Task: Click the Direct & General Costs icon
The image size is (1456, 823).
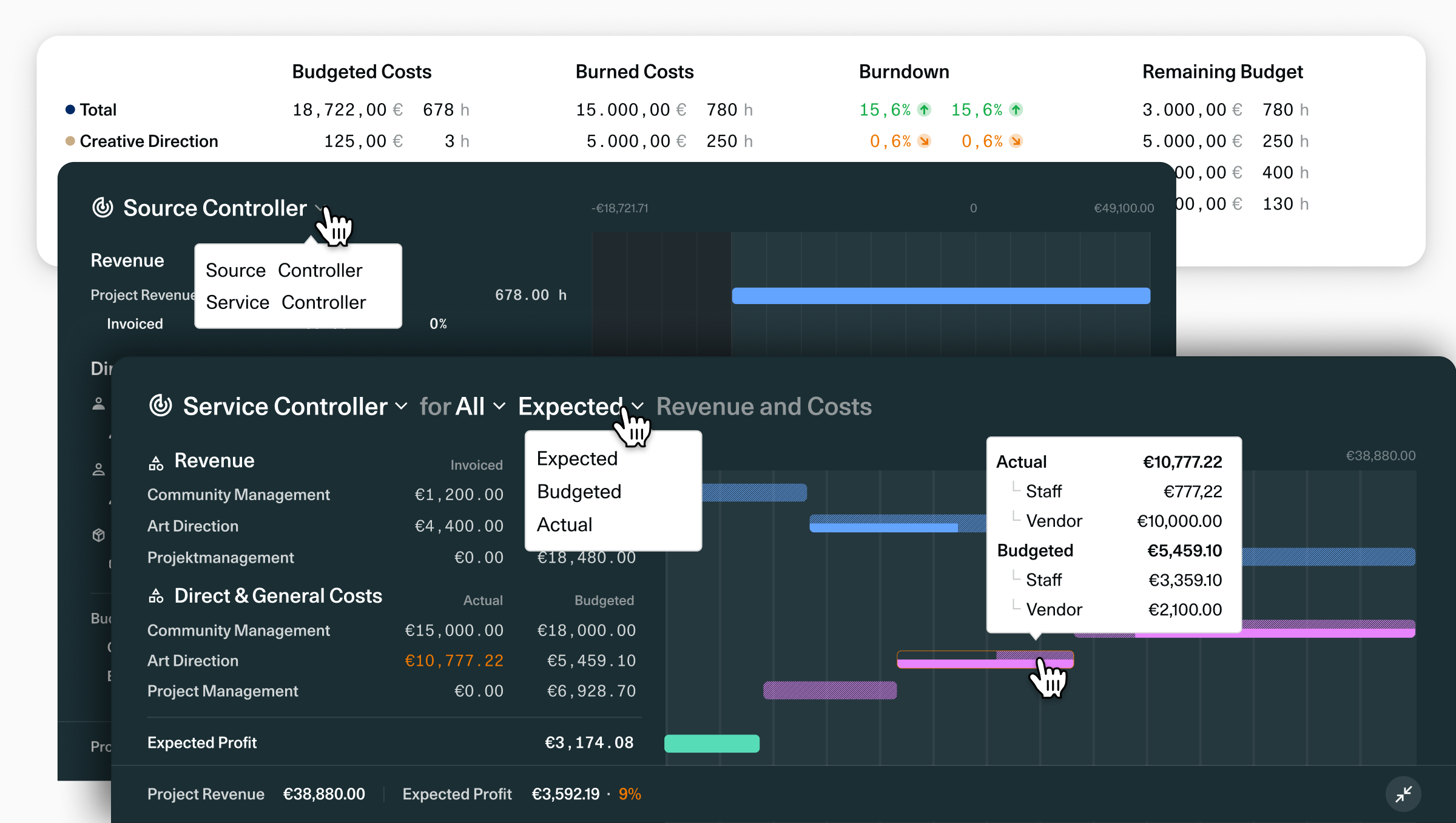Action: point(156,596)
